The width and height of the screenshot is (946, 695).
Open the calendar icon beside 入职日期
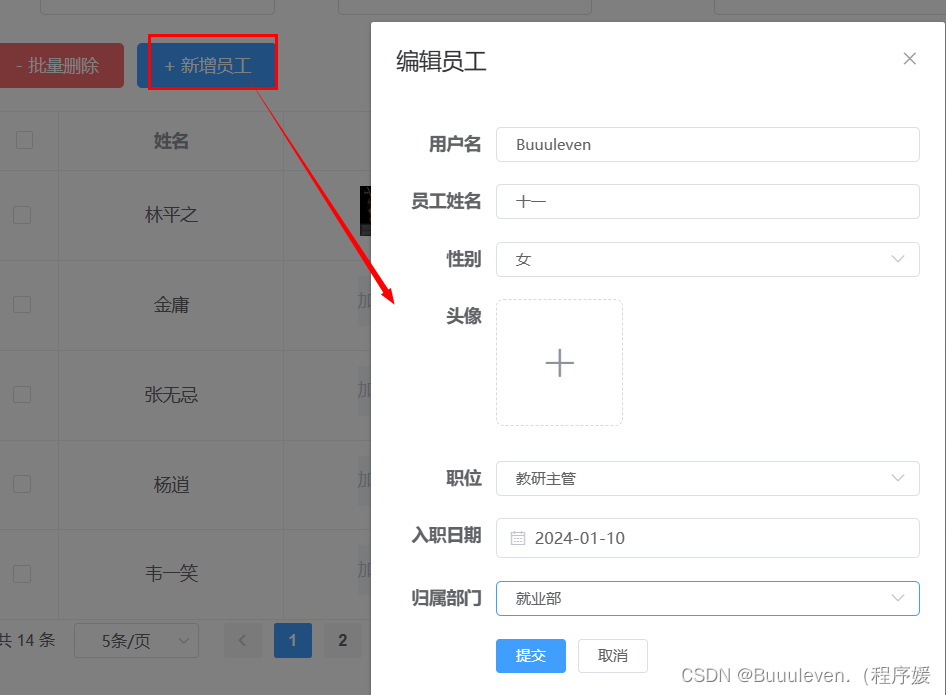[518, 538]
